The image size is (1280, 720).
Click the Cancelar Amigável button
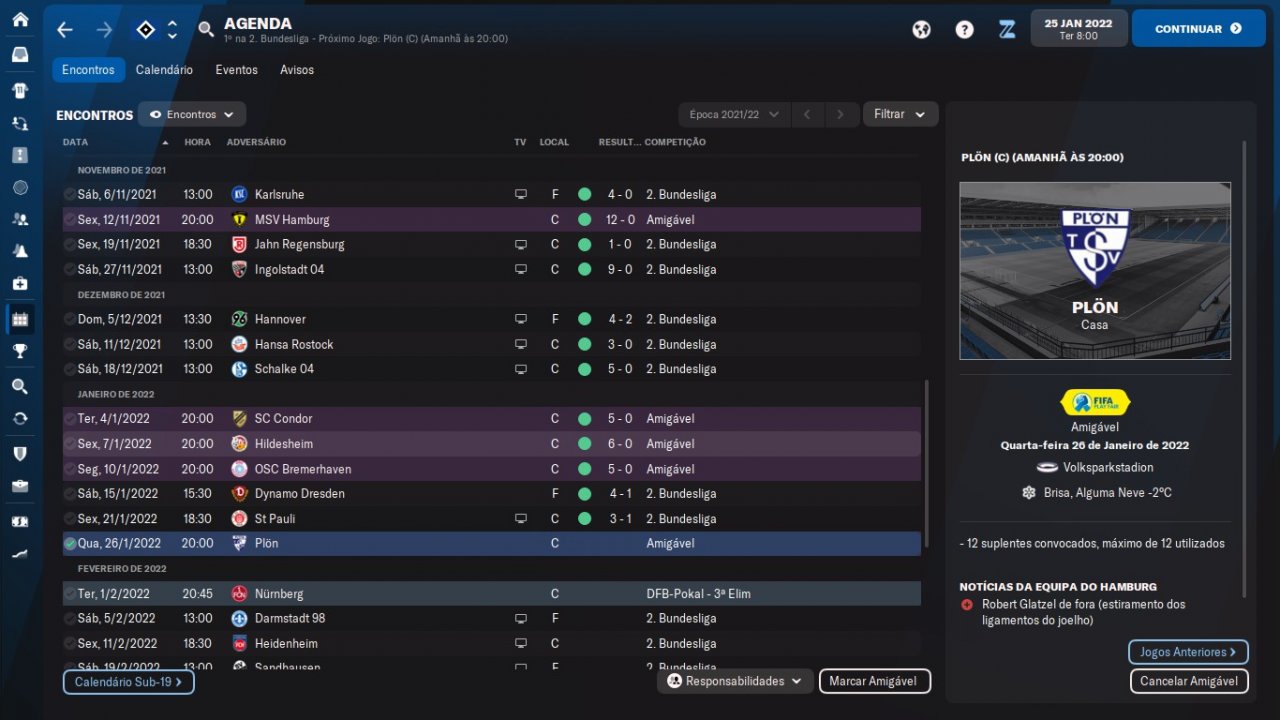pos(1189,681)
